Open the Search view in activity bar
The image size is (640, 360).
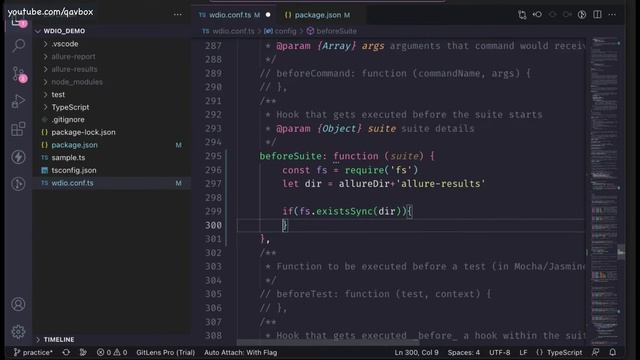18,45
